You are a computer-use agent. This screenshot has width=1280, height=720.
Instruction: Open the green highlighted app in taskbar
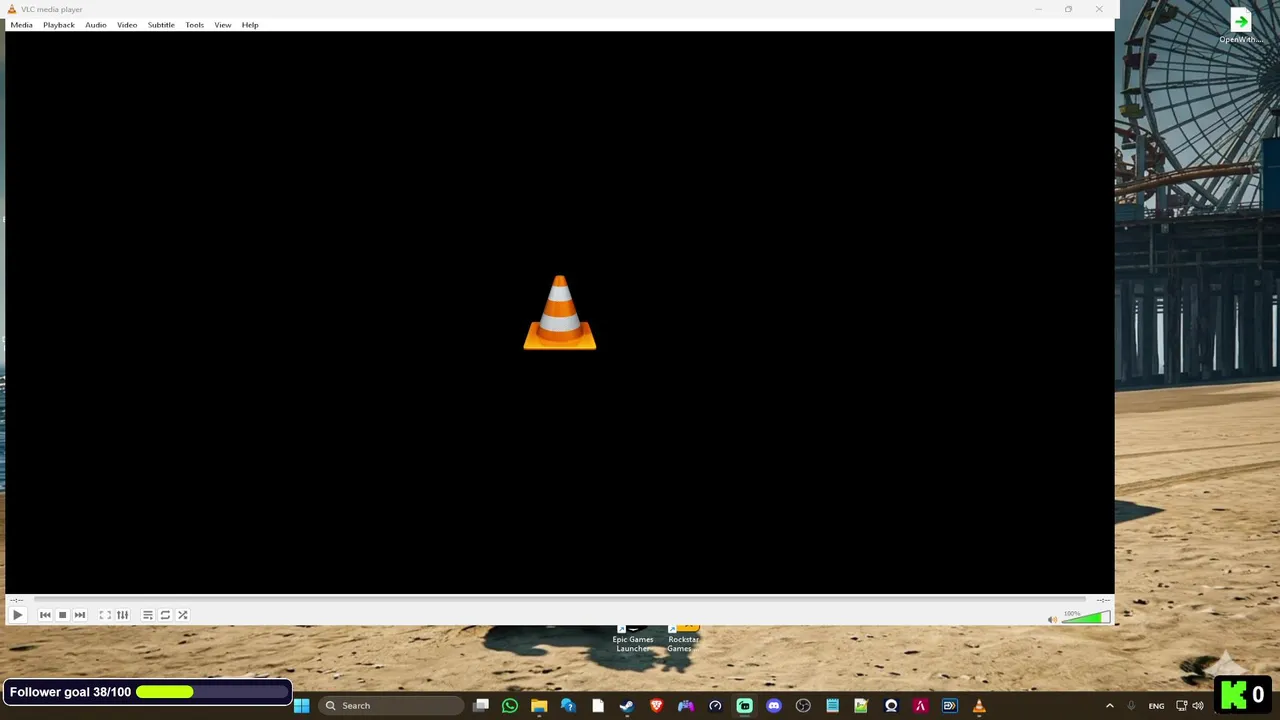pyautogui.click(x=745, y=706)
